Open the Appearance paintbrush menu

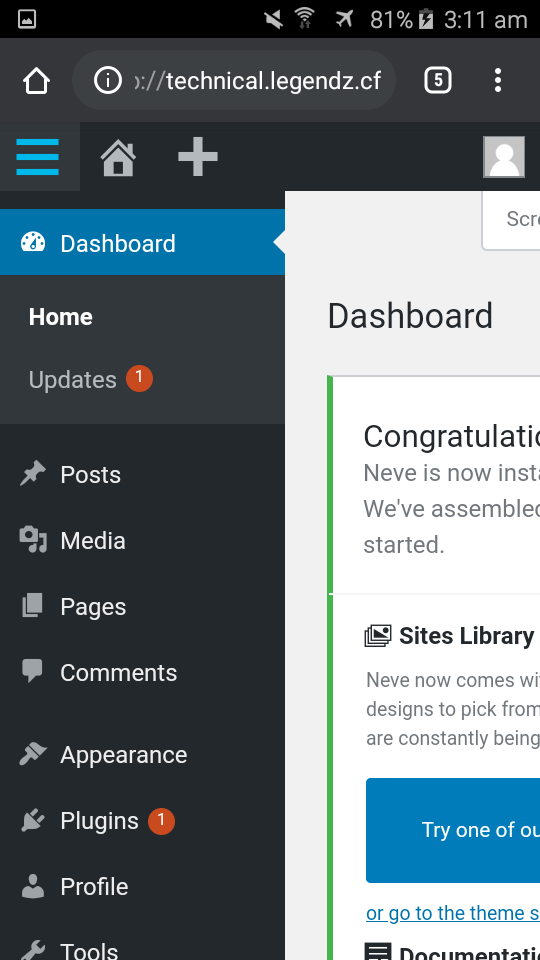[142, 755]
